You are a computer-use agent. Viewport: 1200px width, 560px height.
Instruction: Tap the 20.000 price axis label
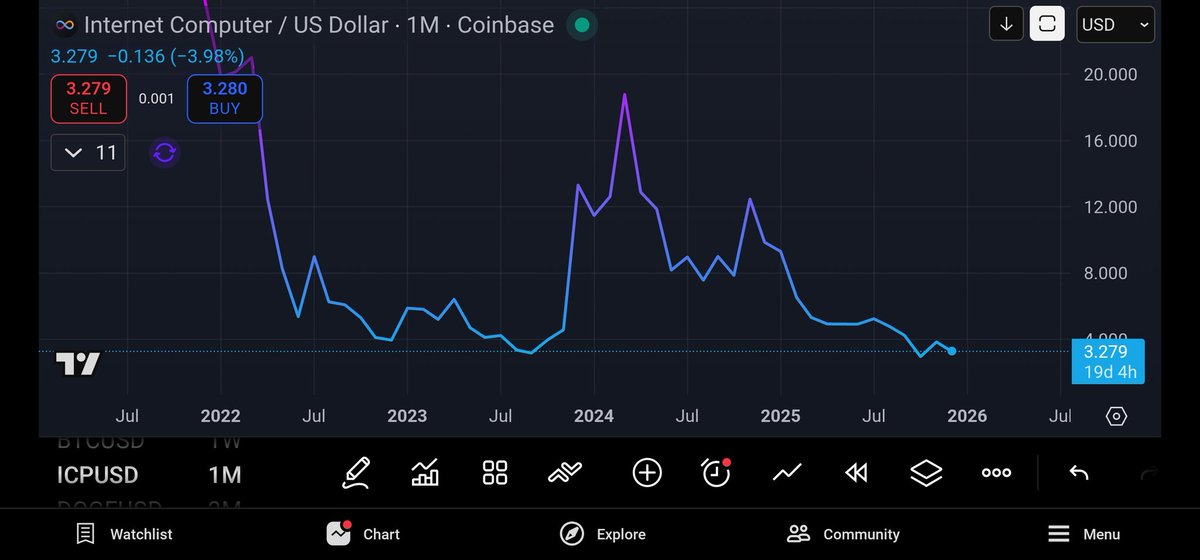[1111, 74]
